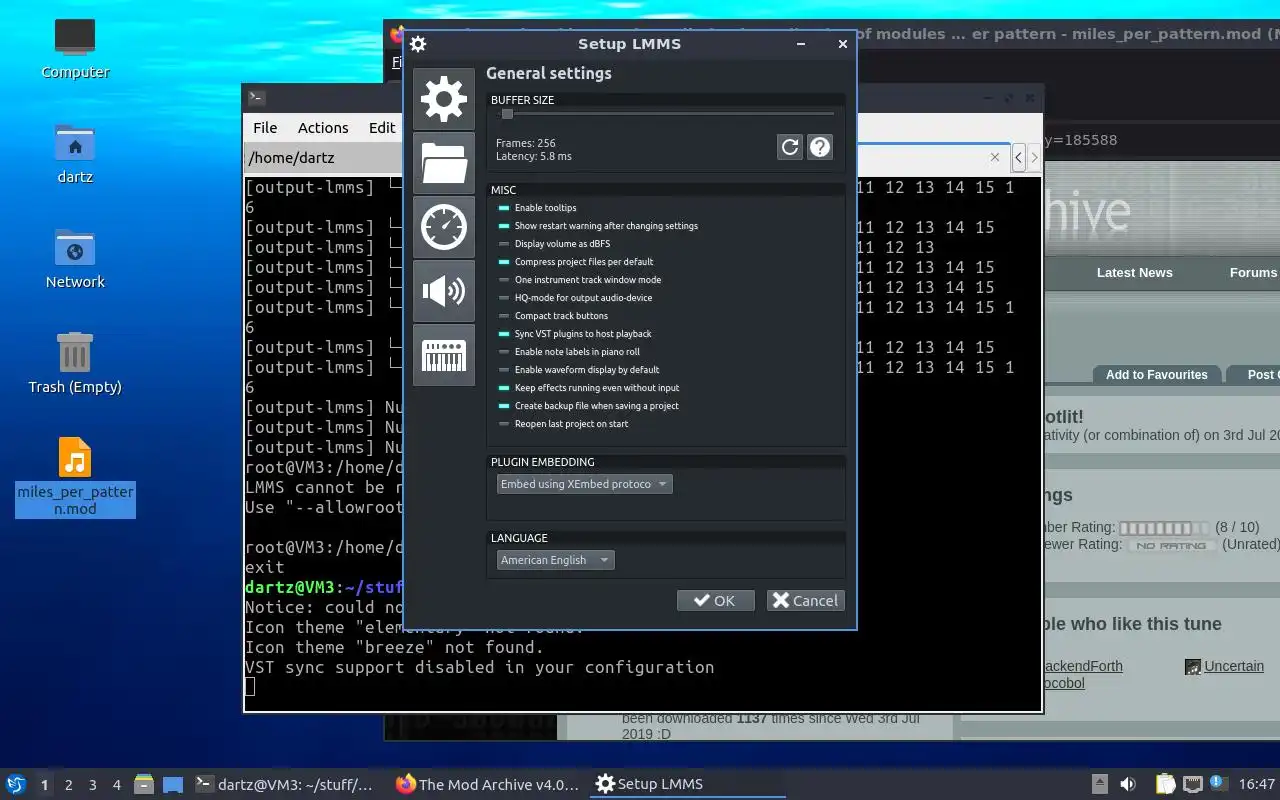Toggle Sync VST plugins to host playback
Screen dimensions: 1280x800
[x=575, y=334]
